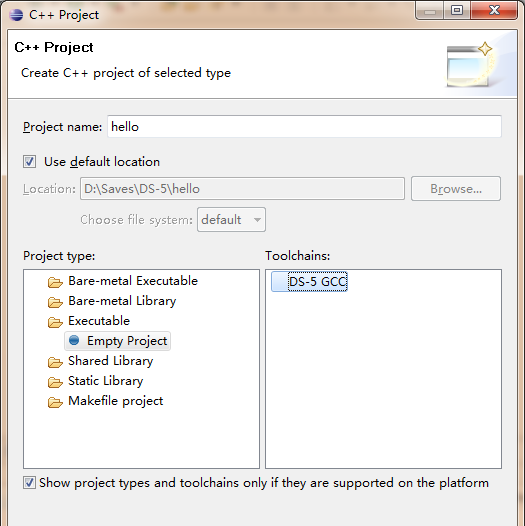Click the Executable folder icon
Screen dimensions: 525x526
pos(55,322)
